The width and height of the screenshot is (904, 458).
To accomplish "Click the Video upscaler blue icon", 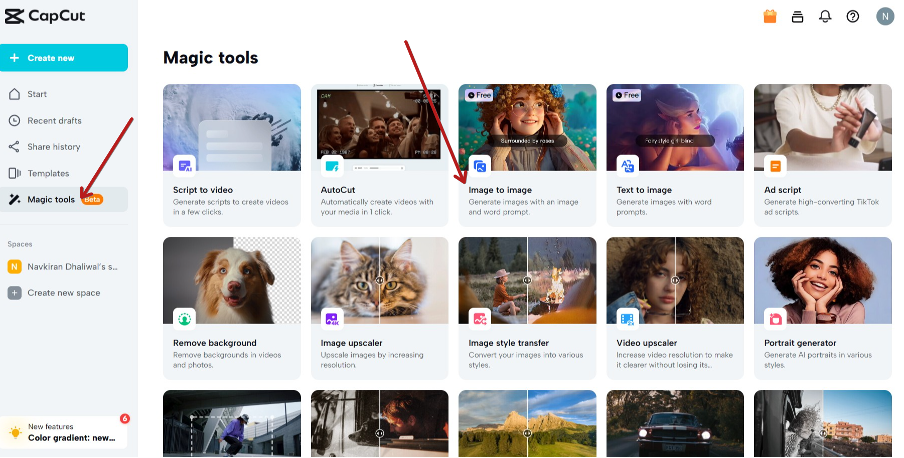I will [627, 319].
